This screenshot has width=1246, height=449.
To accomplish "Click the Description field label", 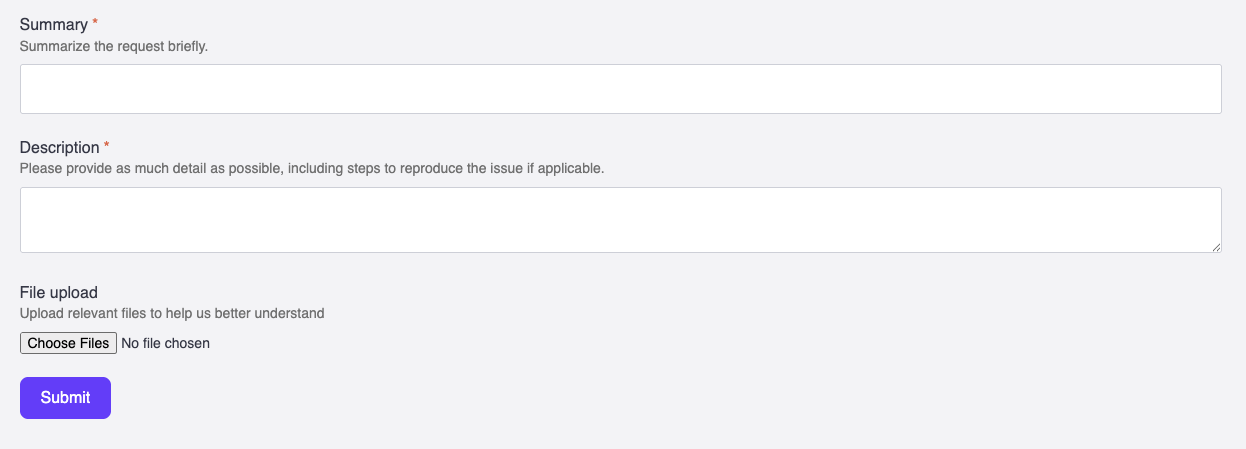I will tap(60, 148).
